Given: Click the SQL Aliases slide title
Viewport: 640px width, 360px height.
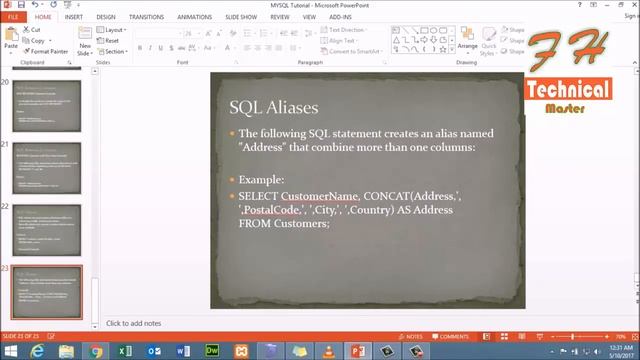Looking at the screenshot, I should [274, 108].
